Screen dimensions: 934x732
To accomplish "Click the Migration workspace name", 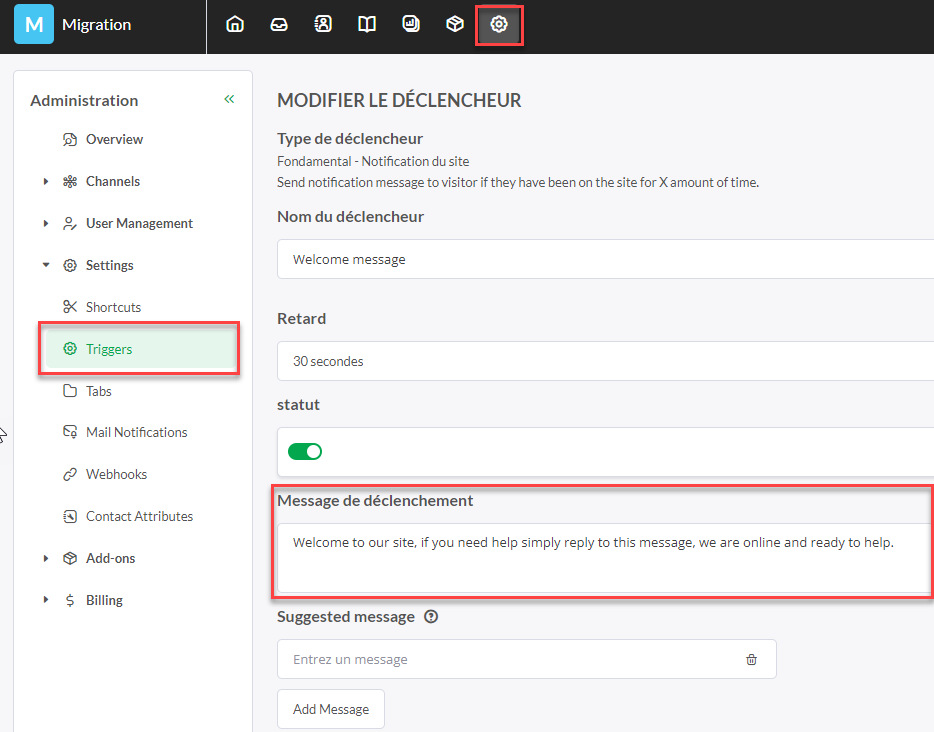I will [x=96, y=24].
